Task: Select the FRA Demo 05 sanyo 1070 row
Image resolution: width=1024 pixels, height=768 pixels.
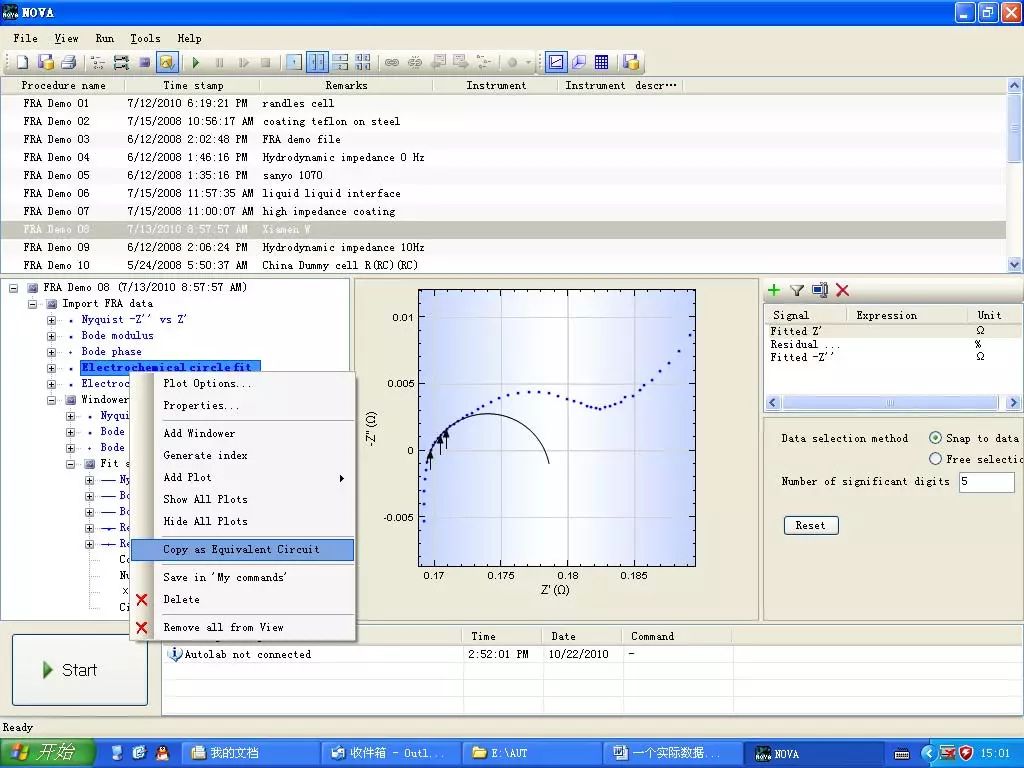Action: click(503, 176)
